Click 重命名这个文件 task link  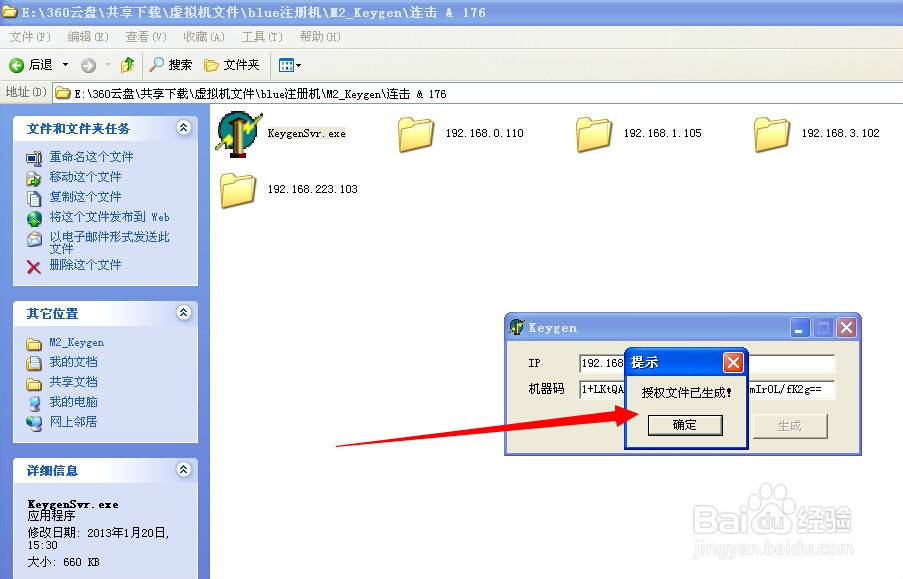pos(91,157)
